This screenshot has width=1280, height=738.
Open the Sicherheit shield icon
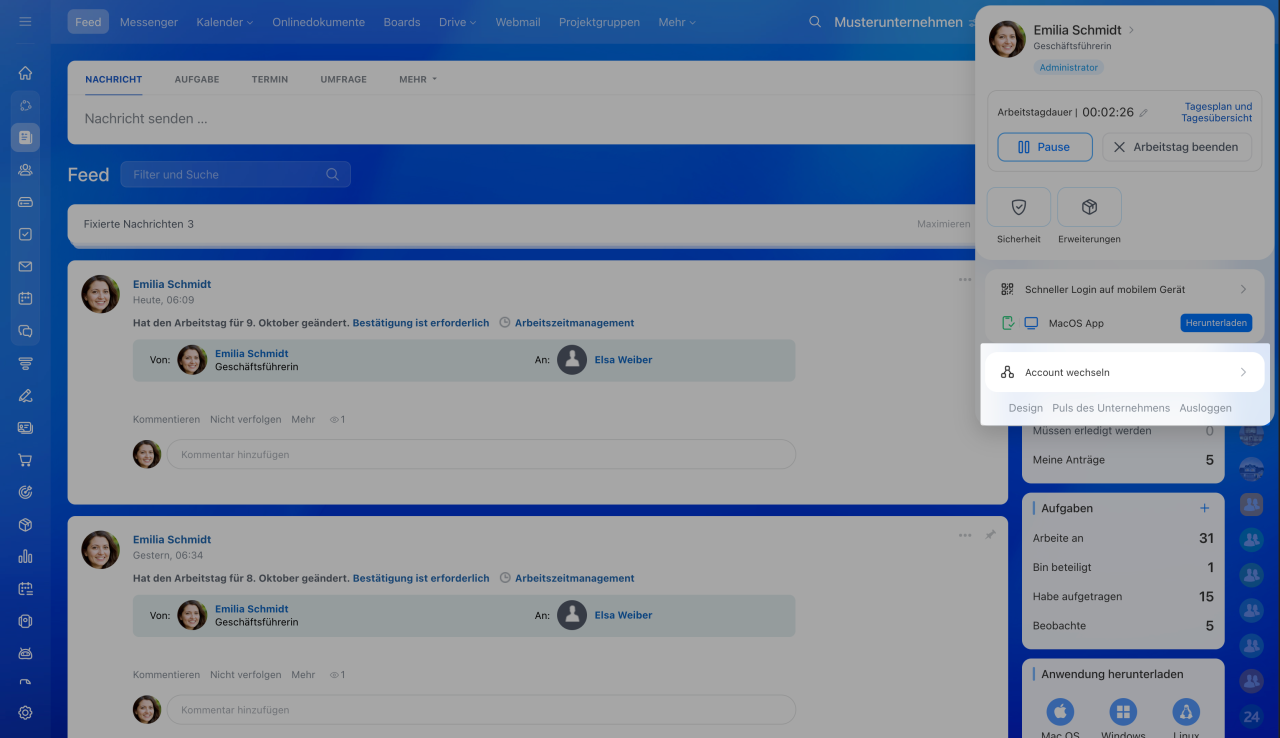[x=1019, y=207]
